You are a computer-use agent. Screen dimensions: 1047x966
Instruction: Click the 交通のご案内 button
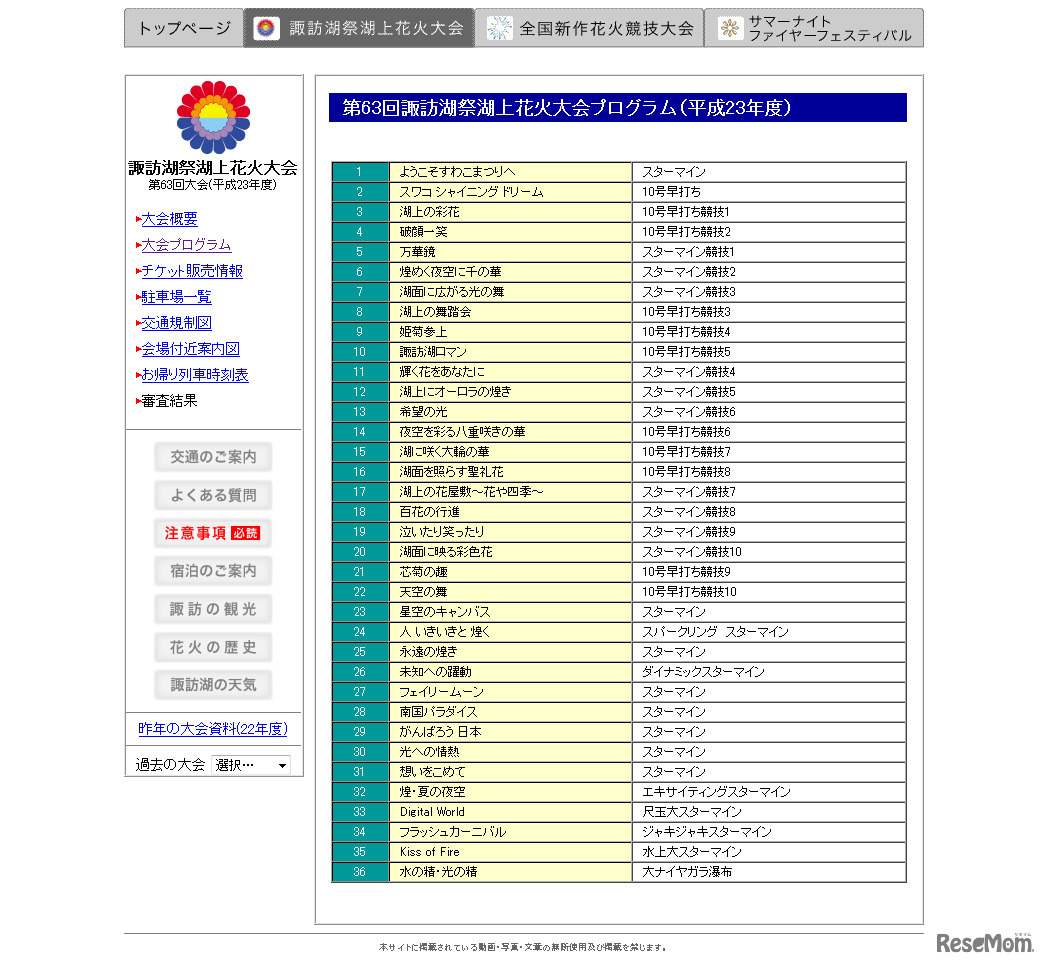point(213,457)
